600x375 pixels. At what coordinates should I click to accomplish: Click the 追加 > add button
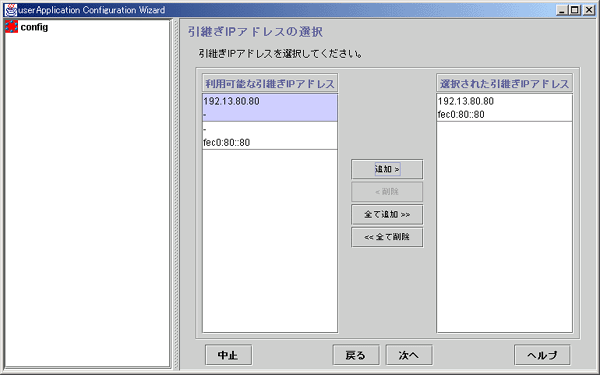pyautogui.click(x=387, y=169)
